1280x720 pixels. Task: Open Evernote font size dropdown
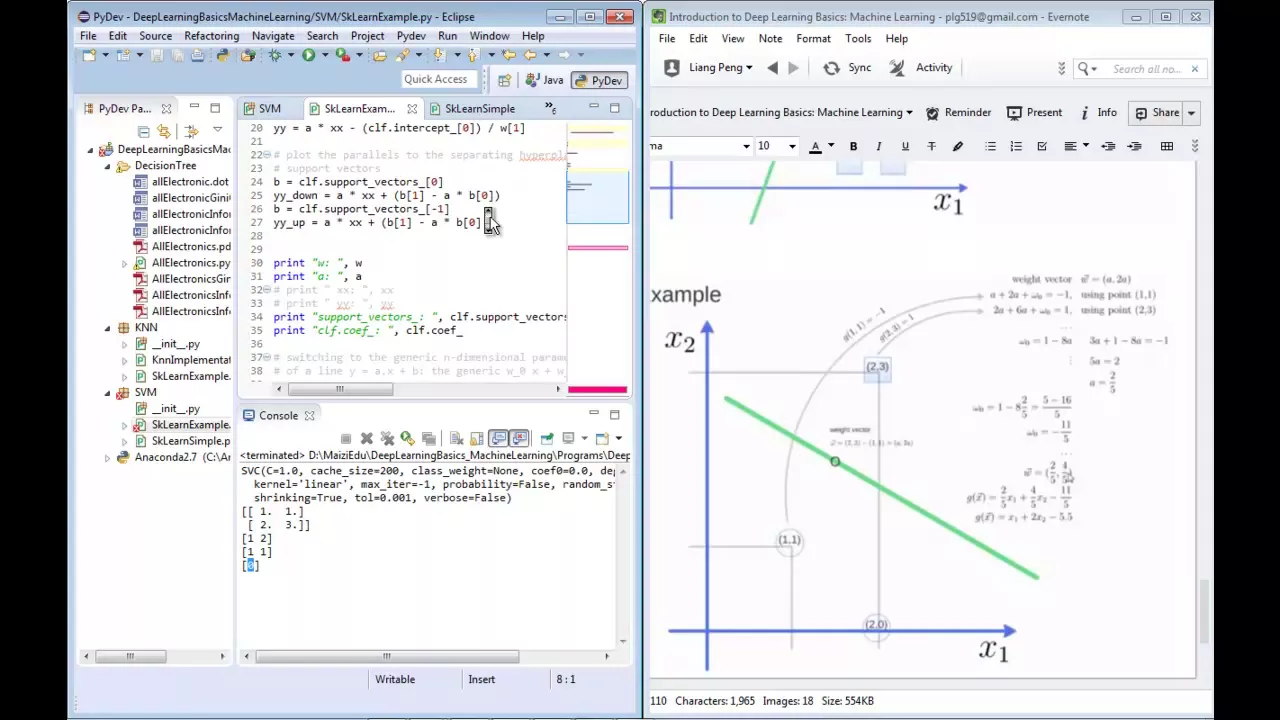pyautogui.click(x=792, y=146)
